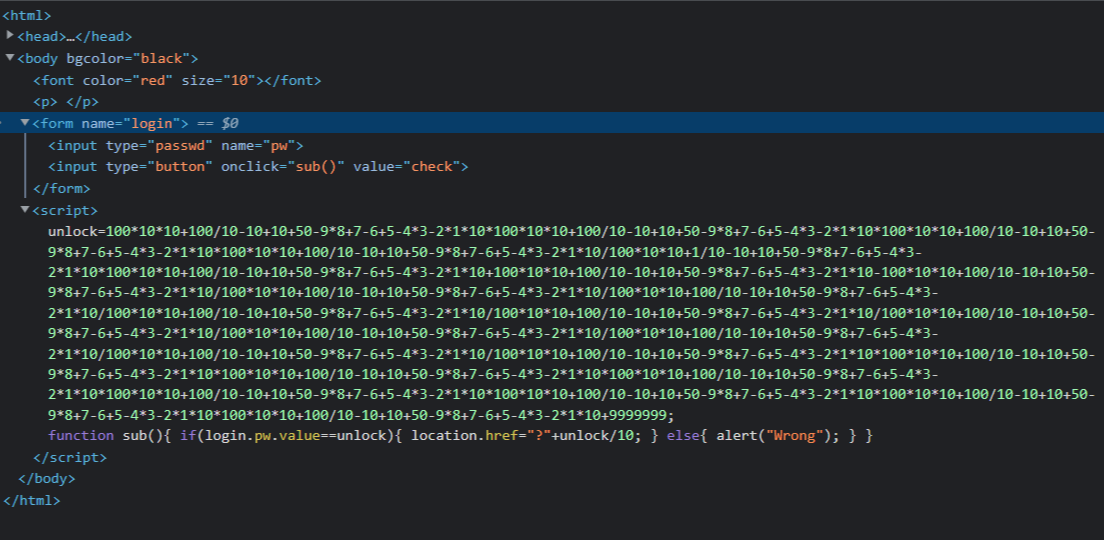This screenshot has width=1104, height=540.
Task: Select the closing /form tag
Action: pyautogui.click(x=61, y=189)
